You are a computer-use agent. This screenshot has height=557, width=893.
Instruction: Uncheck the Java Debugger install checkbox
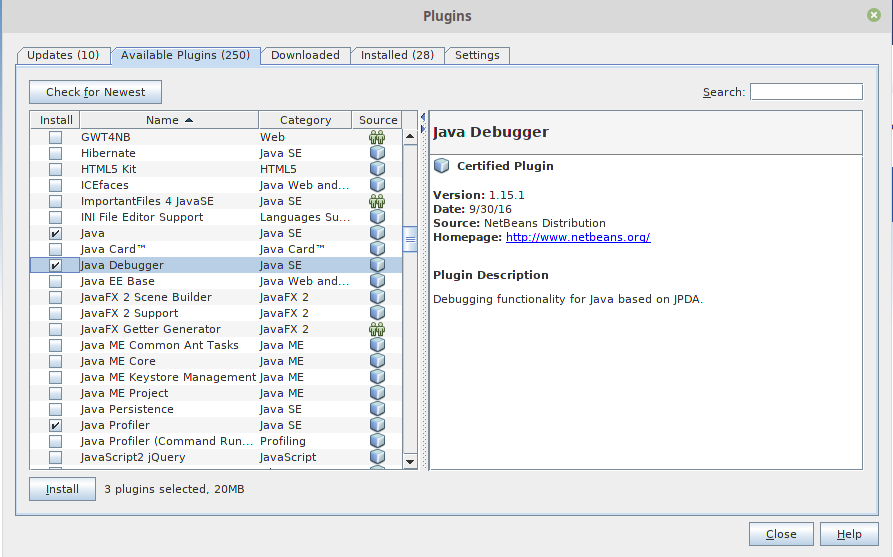tap(55, 265)
